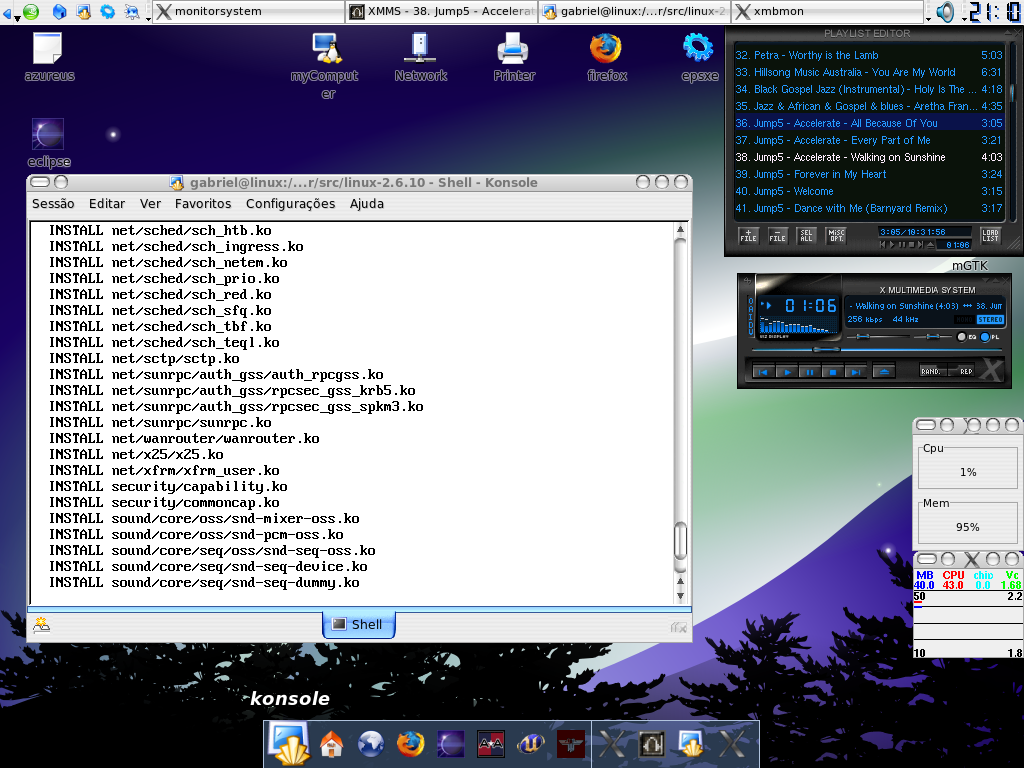Viewport: 1024px width, 768px height.
Task: Skip to the next track in XMMS
Action: 855,372
